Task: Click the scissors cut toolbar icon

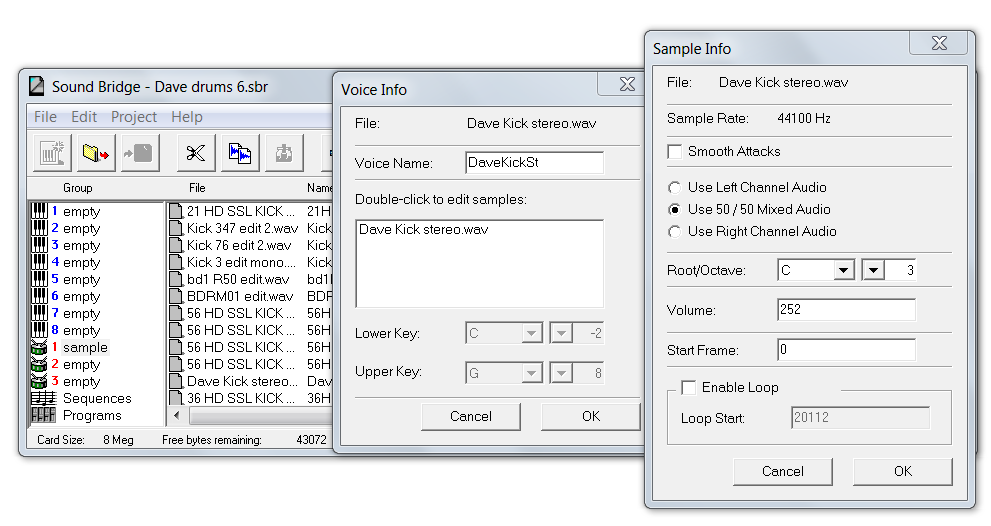Action: tap(196, 153)
